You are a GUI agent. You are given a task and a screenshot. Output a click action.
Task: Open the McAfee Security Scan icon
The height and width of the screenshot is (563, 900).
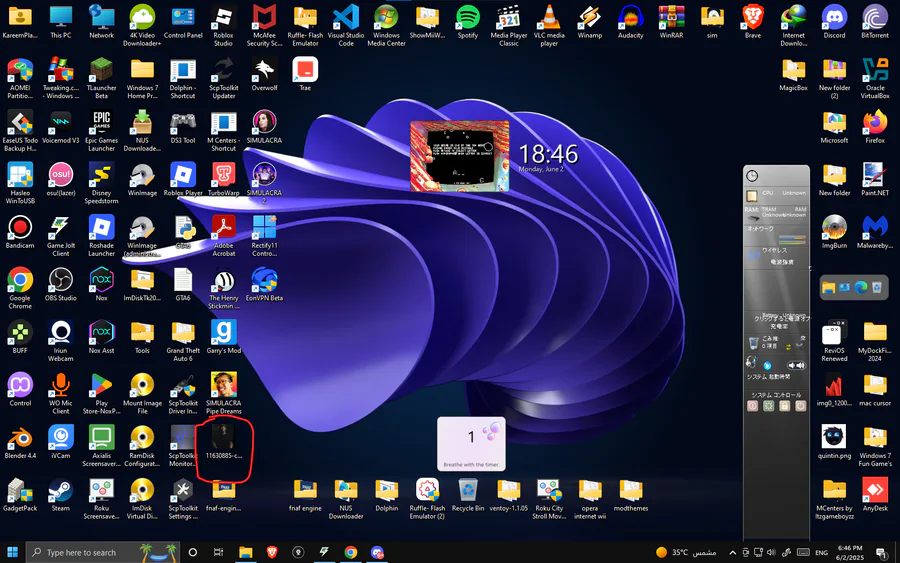tap(264, 25)
